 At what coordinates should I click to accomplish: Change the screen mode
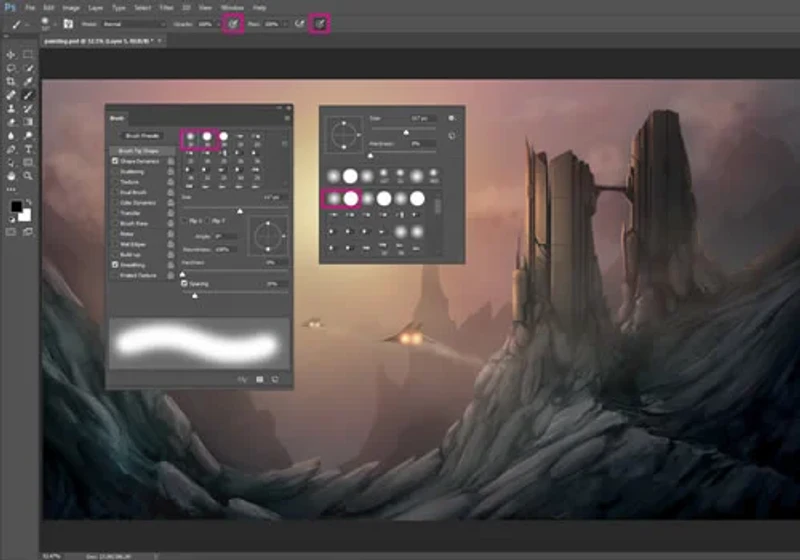click(28, 232)
